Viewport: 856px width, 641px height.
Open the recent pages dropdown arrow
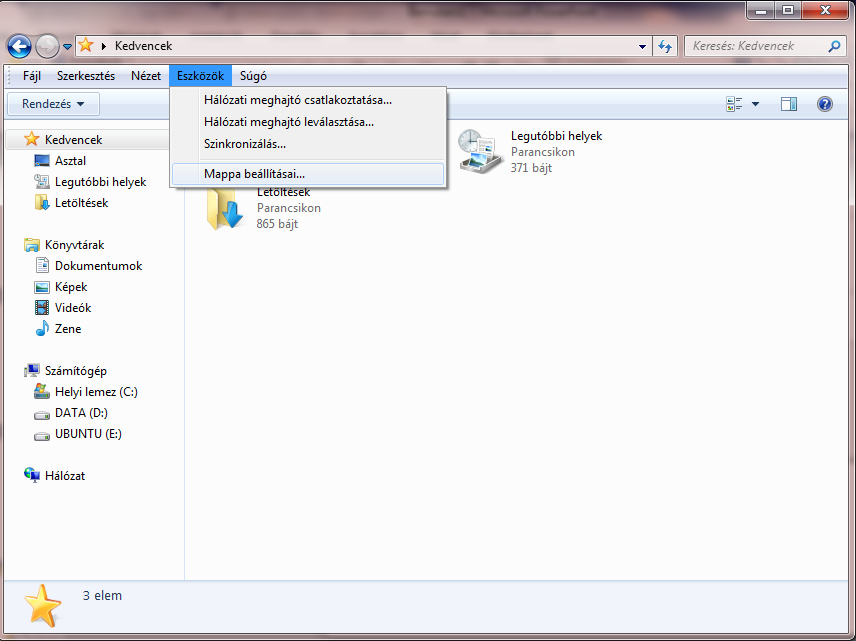point(67,47)
